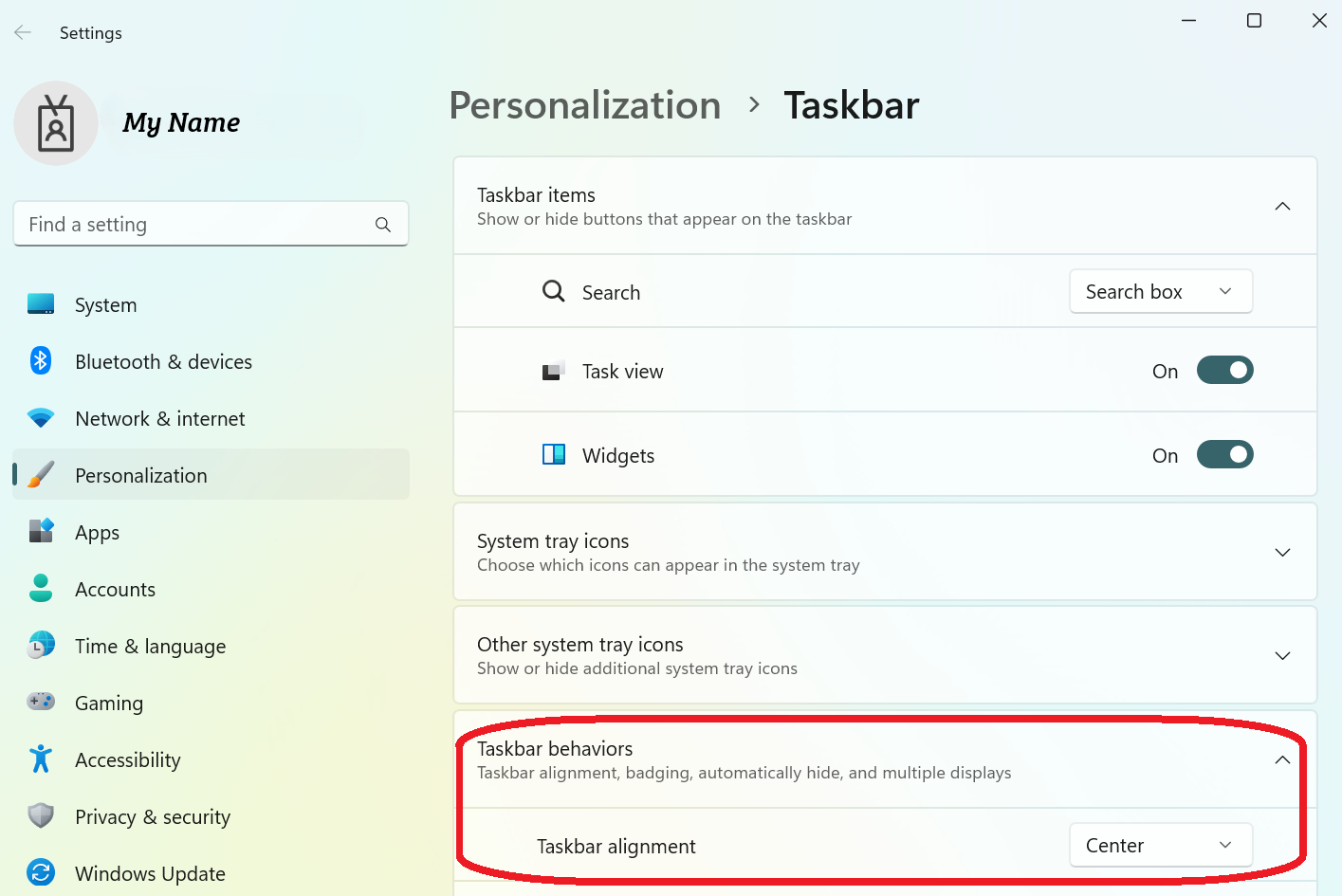Click the System monitor icon in sidebar
The width and height of the screenshot is (1342, 896).
pyautogui.click(x=41, y=304)
